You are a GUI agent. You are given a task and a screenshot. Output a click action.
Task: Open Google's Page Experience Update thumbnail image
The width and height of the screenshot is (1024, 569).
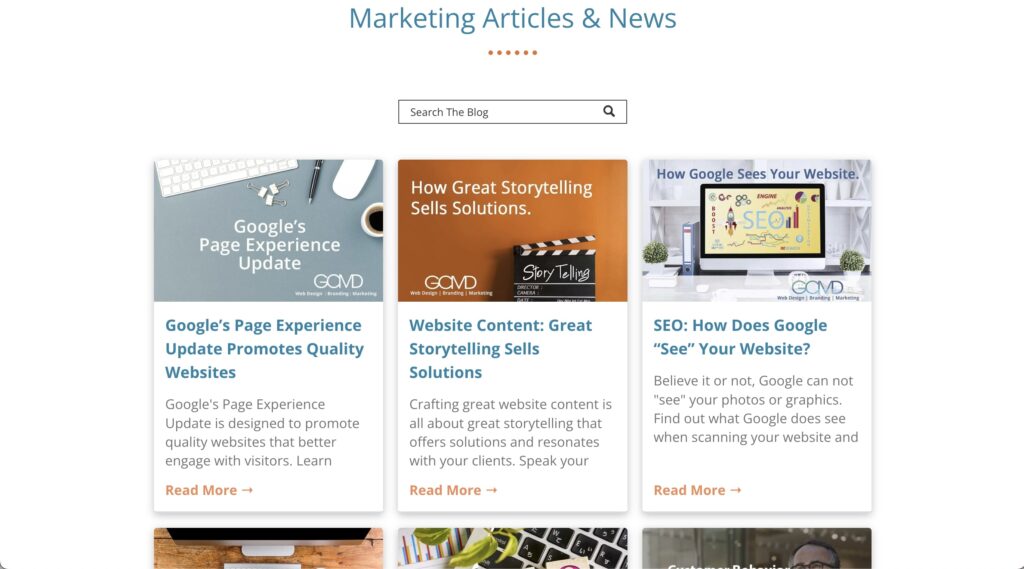268,231
